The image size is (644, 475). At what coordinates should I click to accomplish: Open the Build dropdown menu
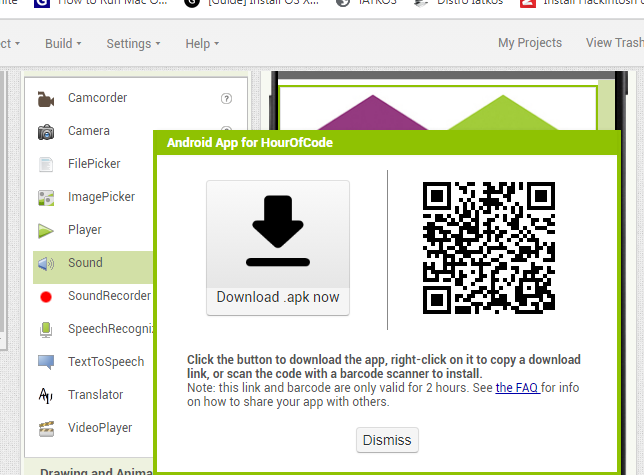(63, 44)
